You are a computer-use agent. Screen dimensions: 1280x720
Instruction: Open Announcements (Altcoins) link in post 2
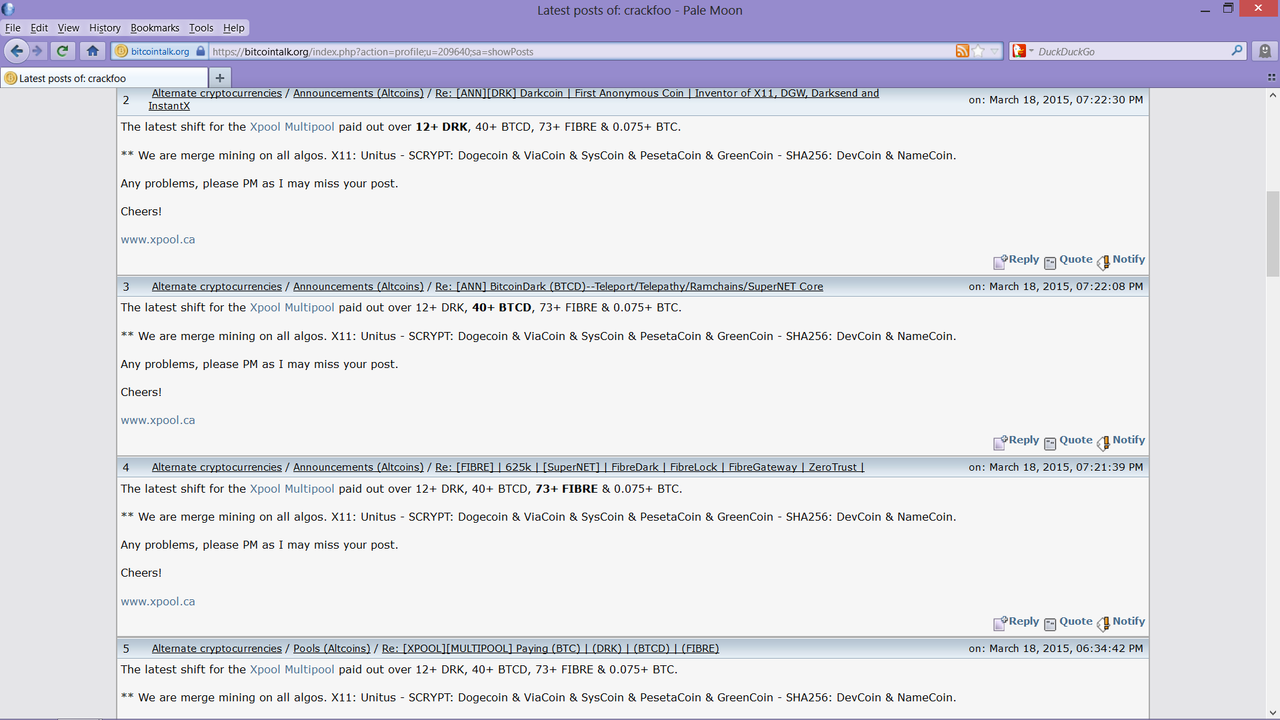(358, 93)
